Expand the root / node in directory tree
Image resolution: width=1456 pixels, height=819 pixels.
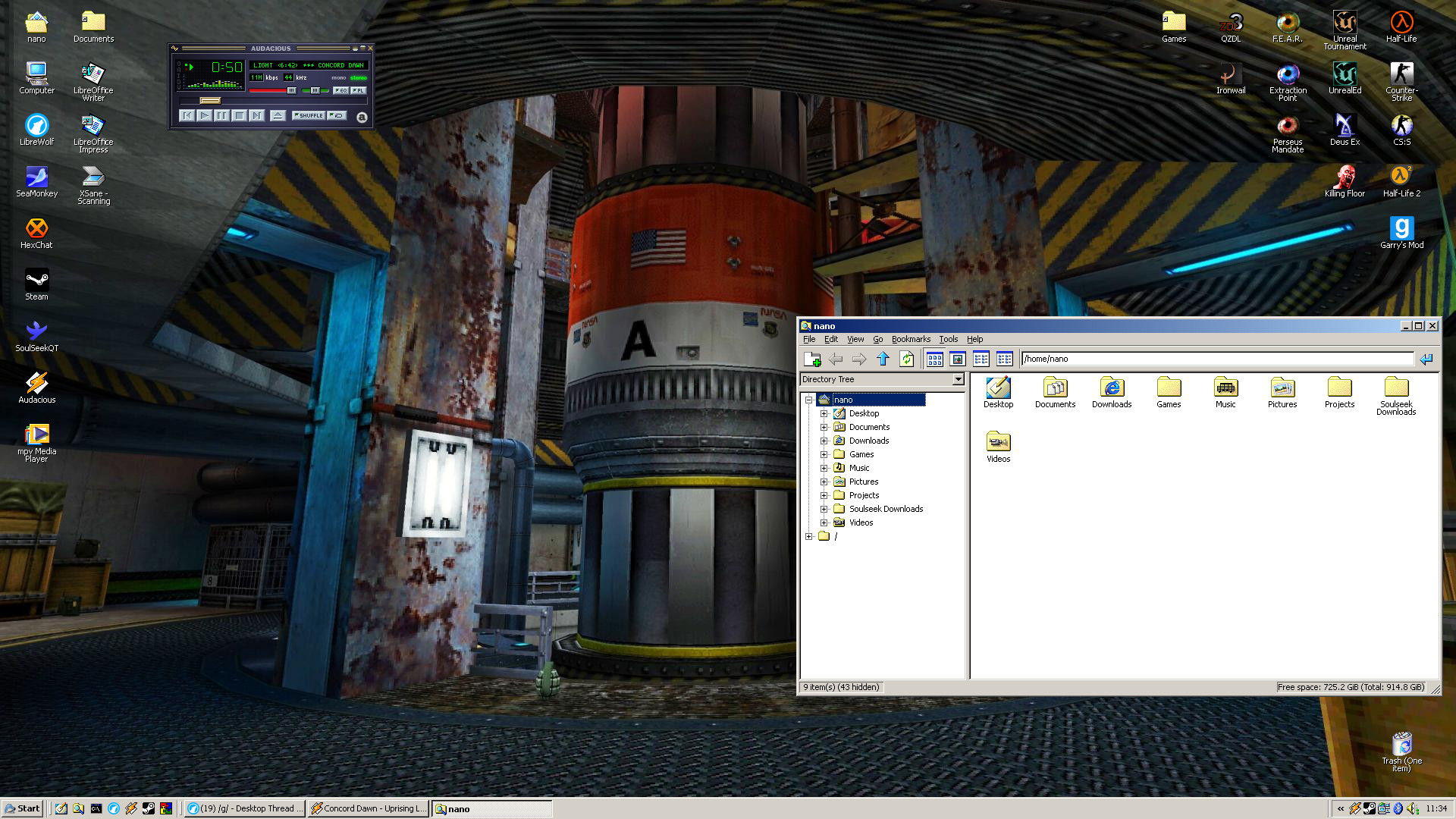(x=809, y=536)
